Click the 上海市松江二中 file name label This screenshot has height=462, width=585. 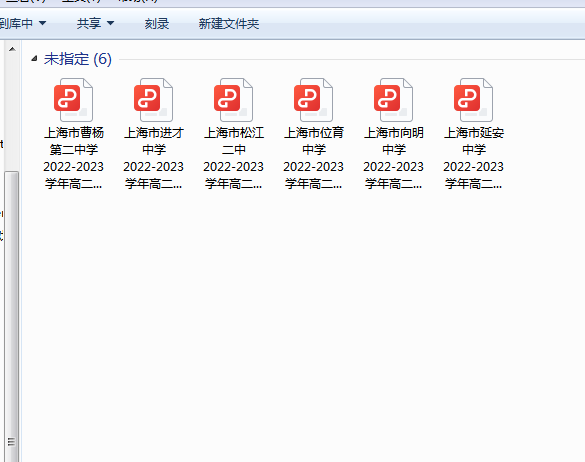pyautogui.click(x=234, y=158)
